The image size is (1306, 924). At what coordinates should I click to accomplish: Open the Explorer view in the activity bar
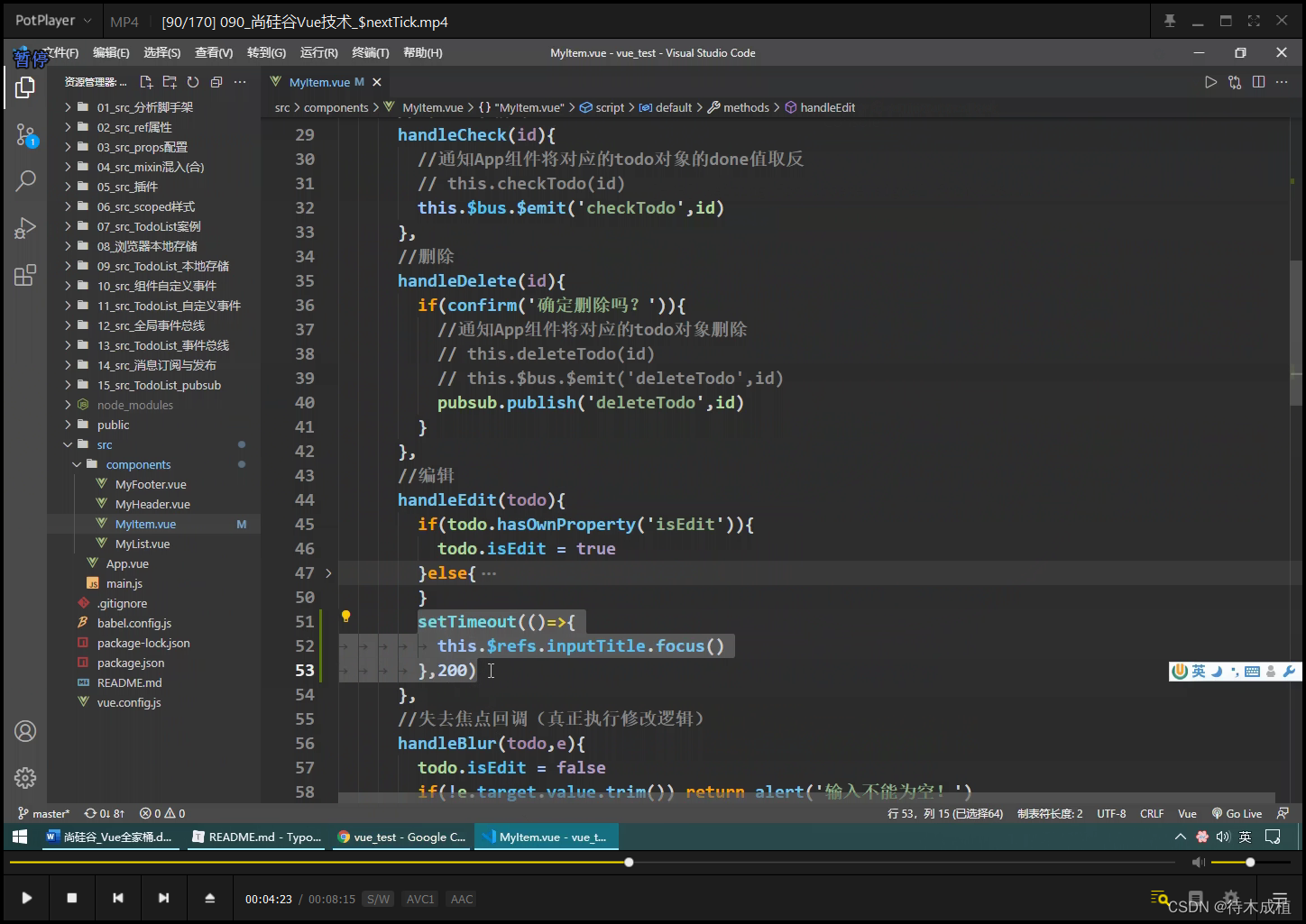point(25,87)
